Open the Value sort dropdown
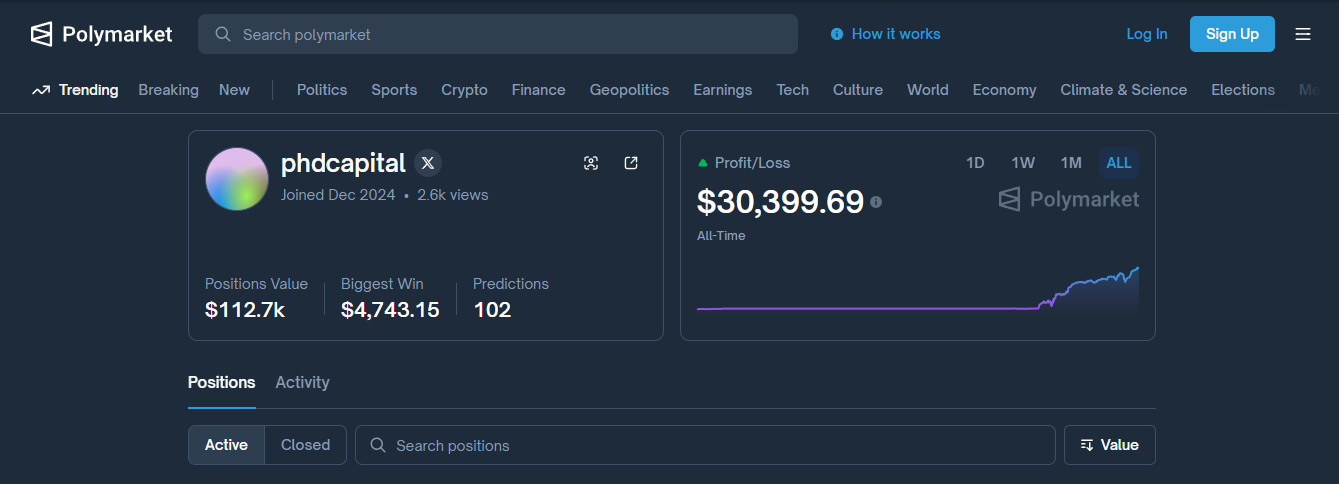The image size is (1339, 484). click(x=1109, y=445)
